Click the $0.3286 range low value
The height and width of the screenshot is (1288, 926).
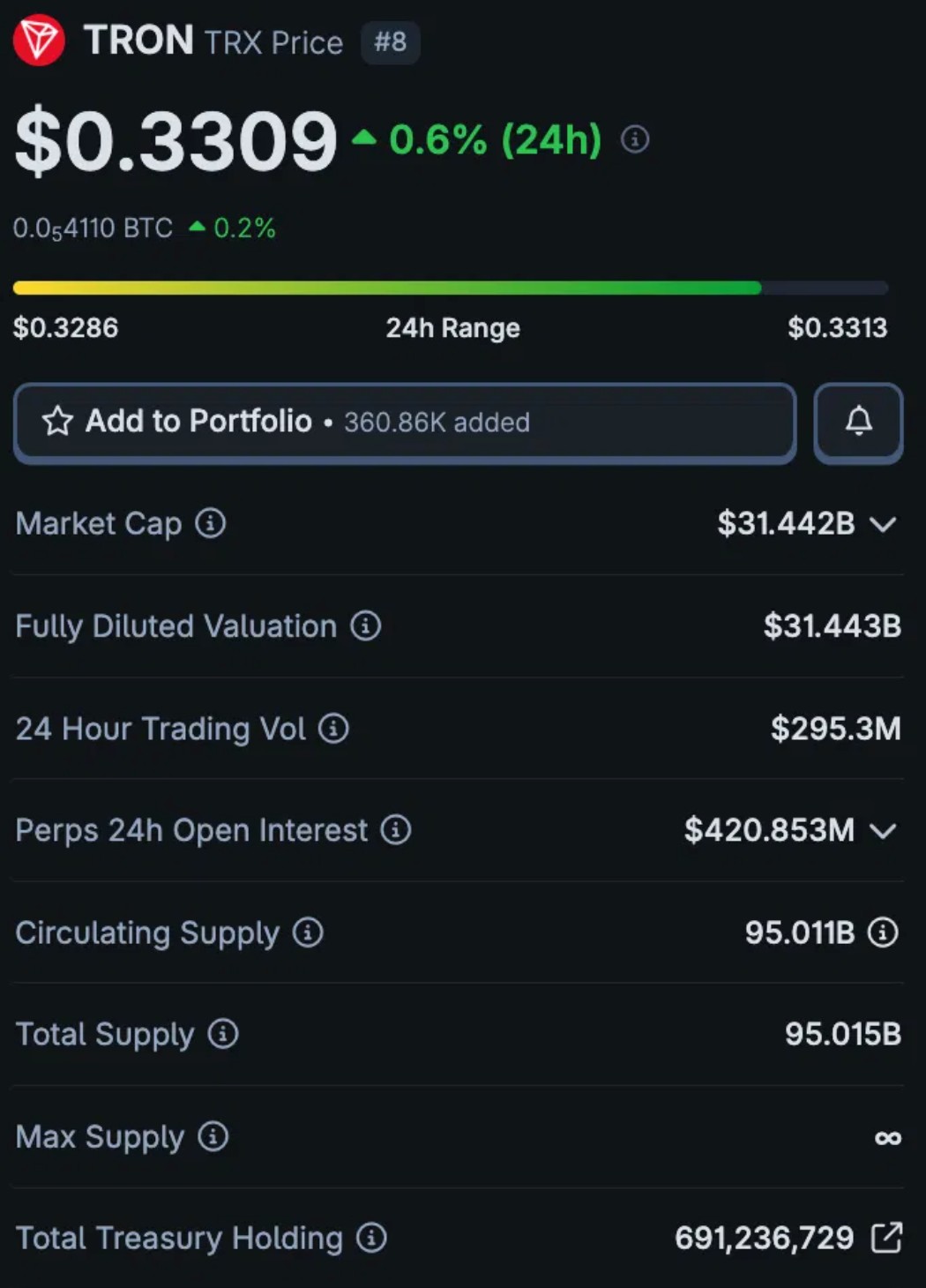[x=65, y=327]
